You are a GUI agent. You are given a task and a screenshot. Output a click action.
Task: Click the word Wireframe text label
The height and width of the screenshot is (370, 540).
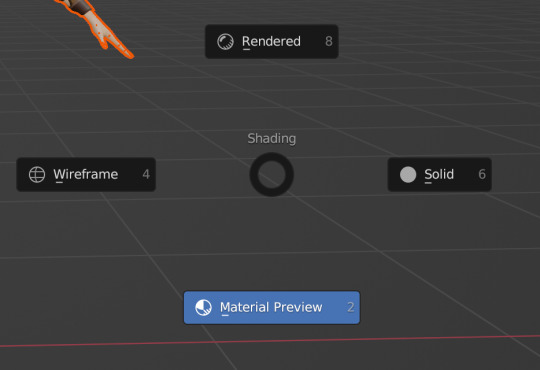[86, 174]
